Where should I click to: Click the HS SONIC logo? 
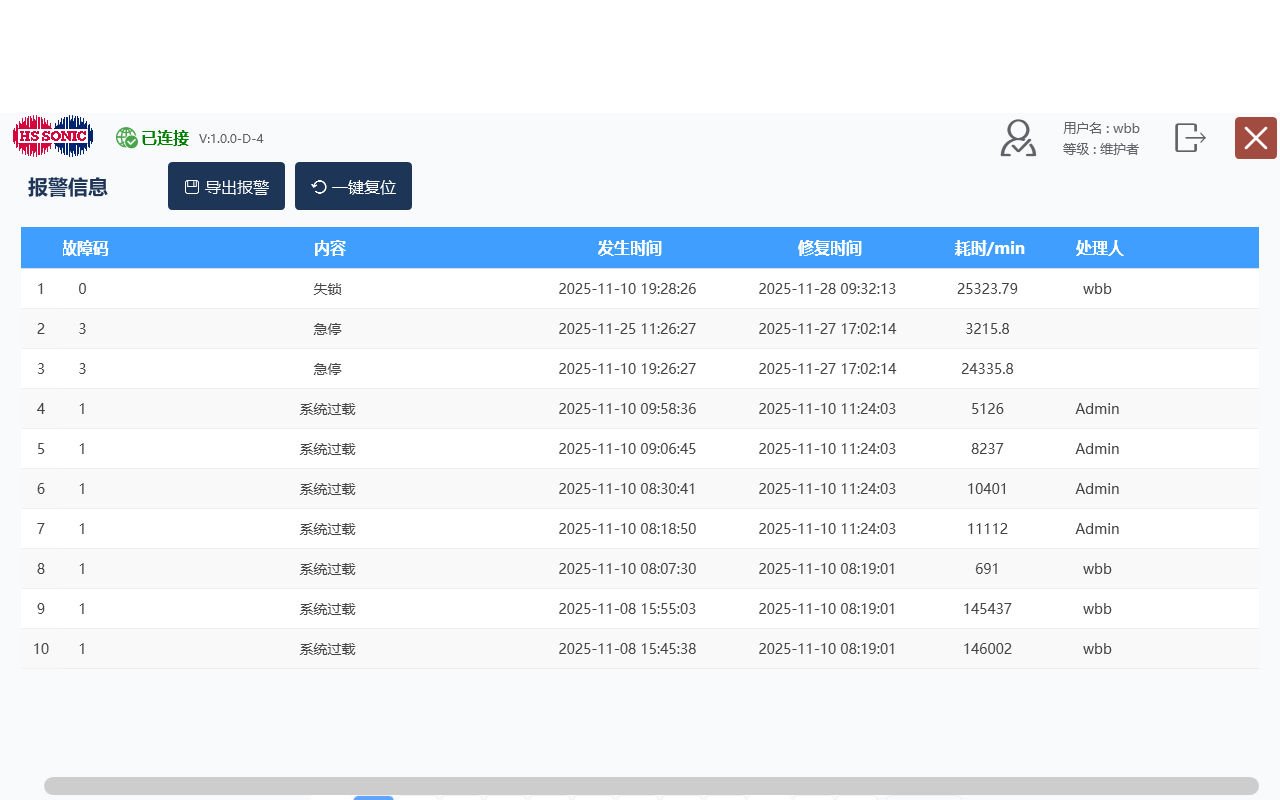(x=53, y=136)
